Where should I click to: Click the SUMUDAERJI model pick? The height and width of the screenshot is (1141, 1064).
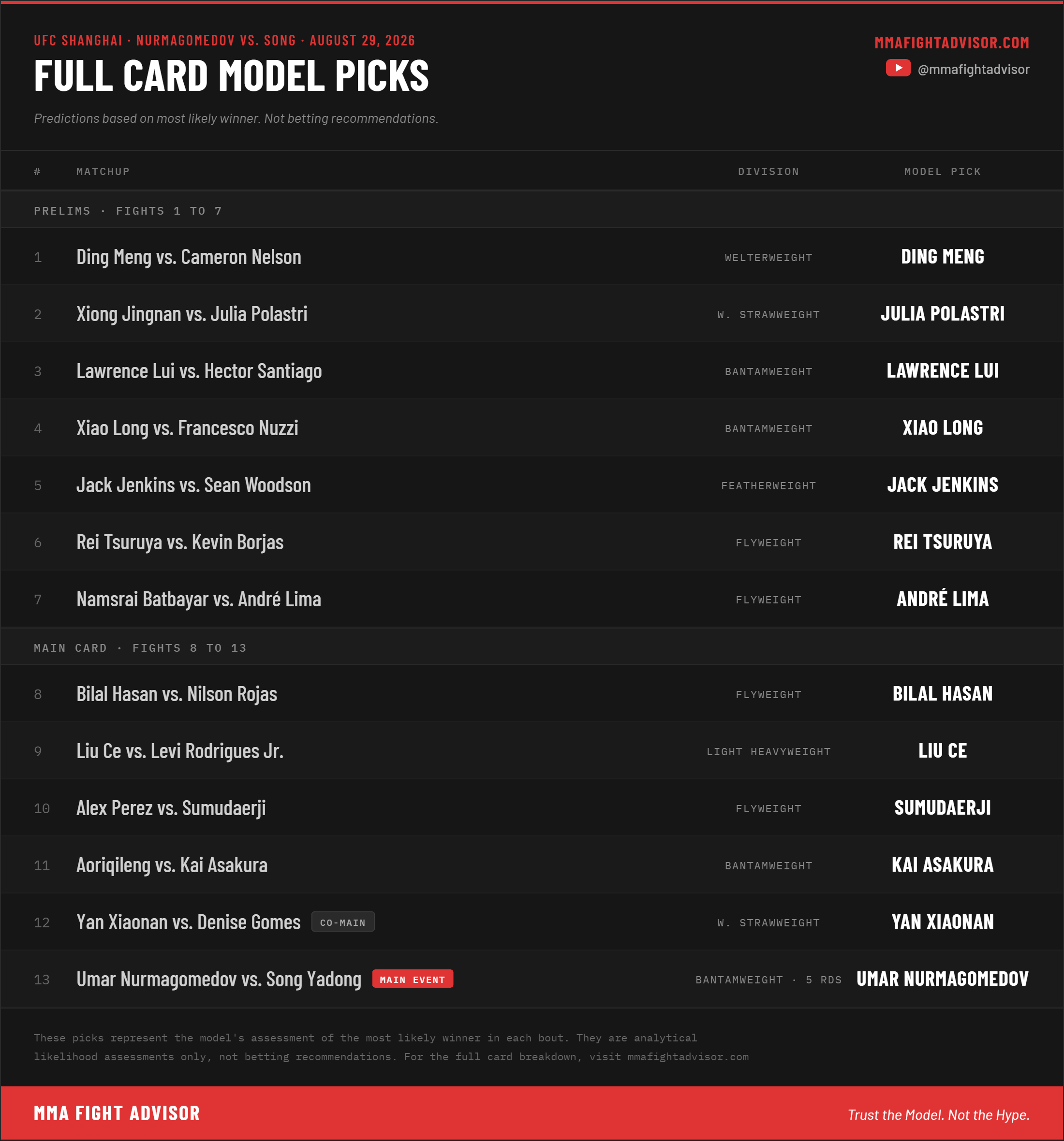point(942,808)
